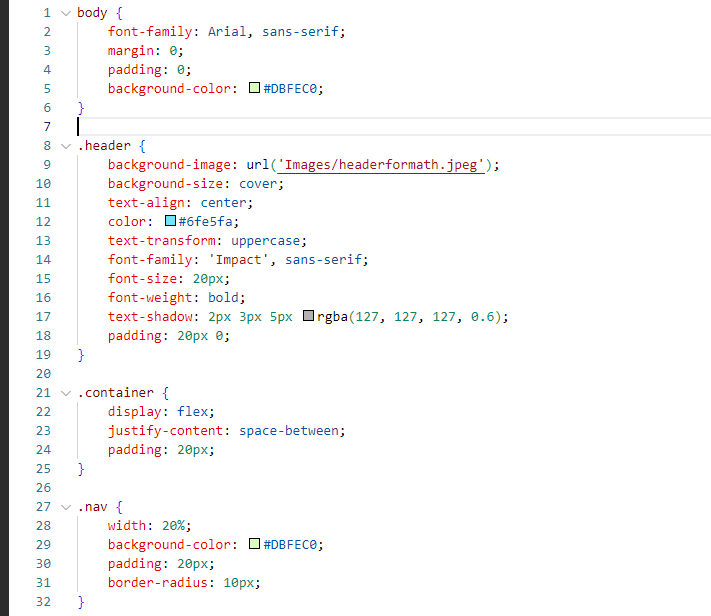The width and height of the screenshot is (711, 616).
Task: Click the 'body' selector text
Action: (x=92, y=13)
